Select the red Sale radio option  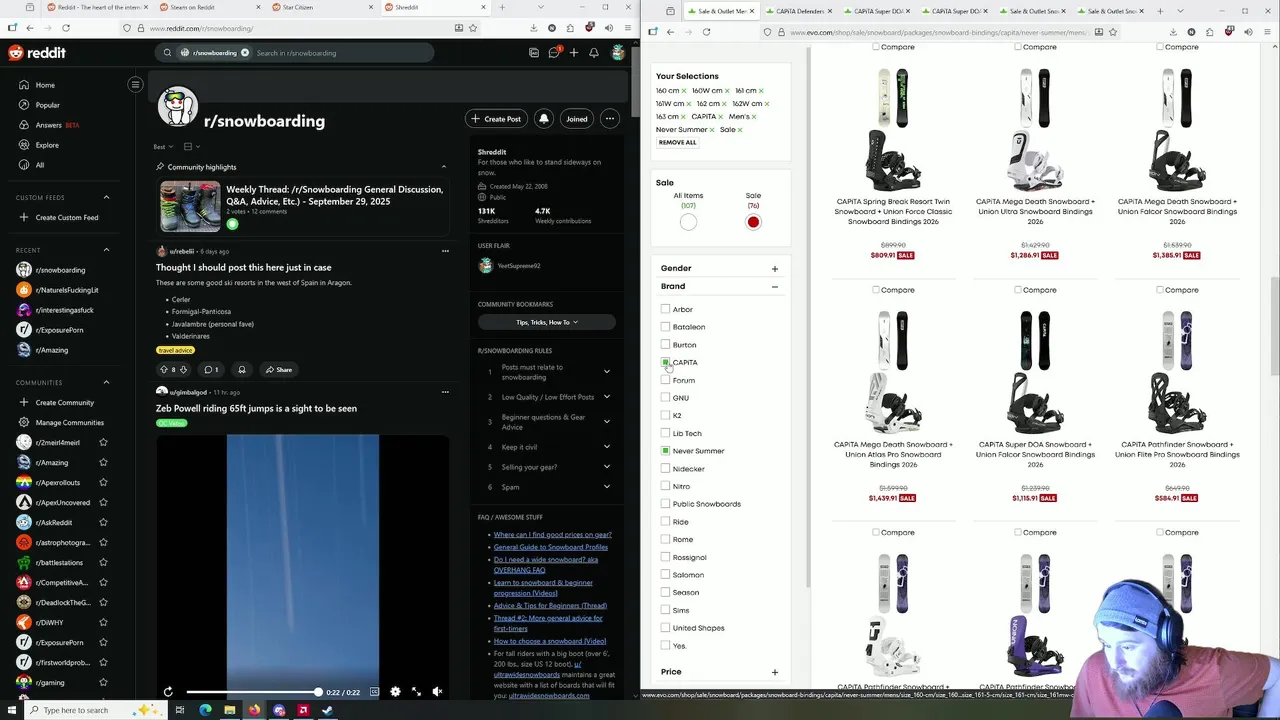point(753,222)
